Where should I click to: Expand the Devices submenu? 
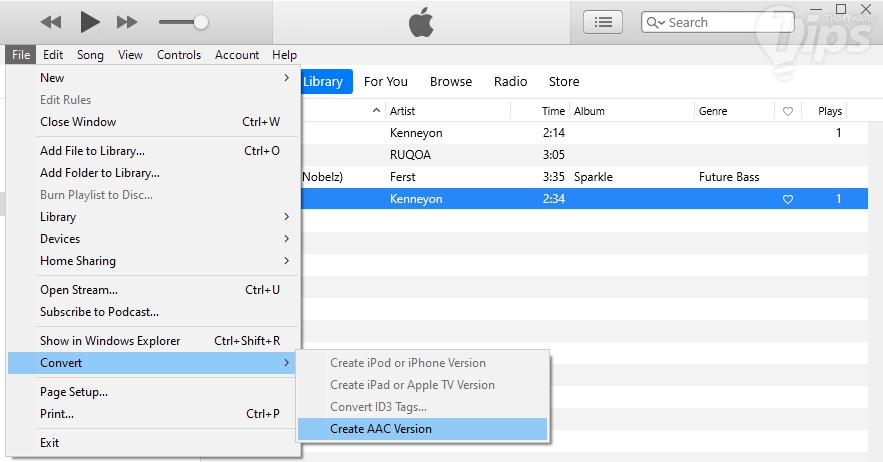click(154, 239)
